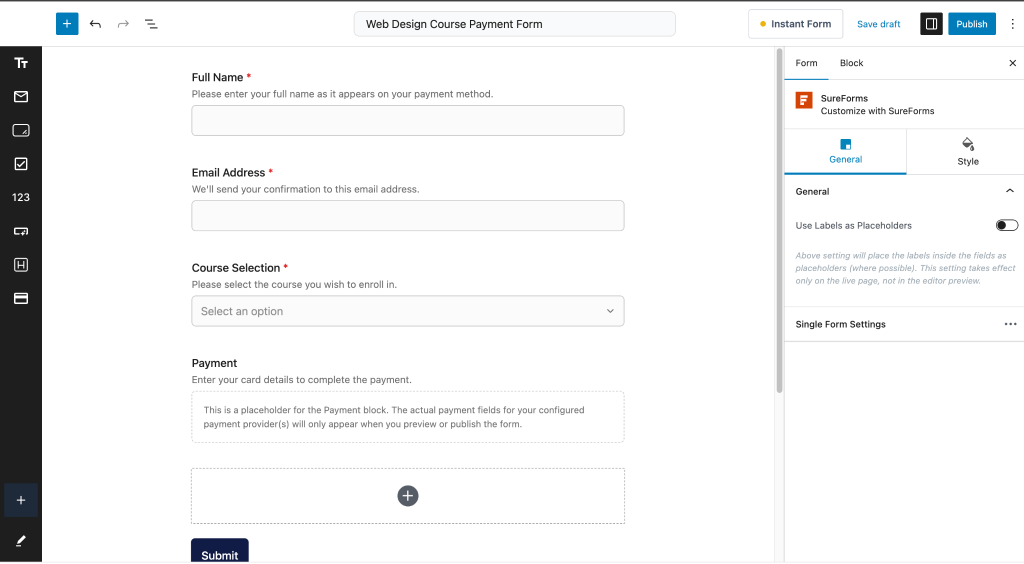1024x564 pixels.
Task: Publish the form
Action: coord(972,24)
